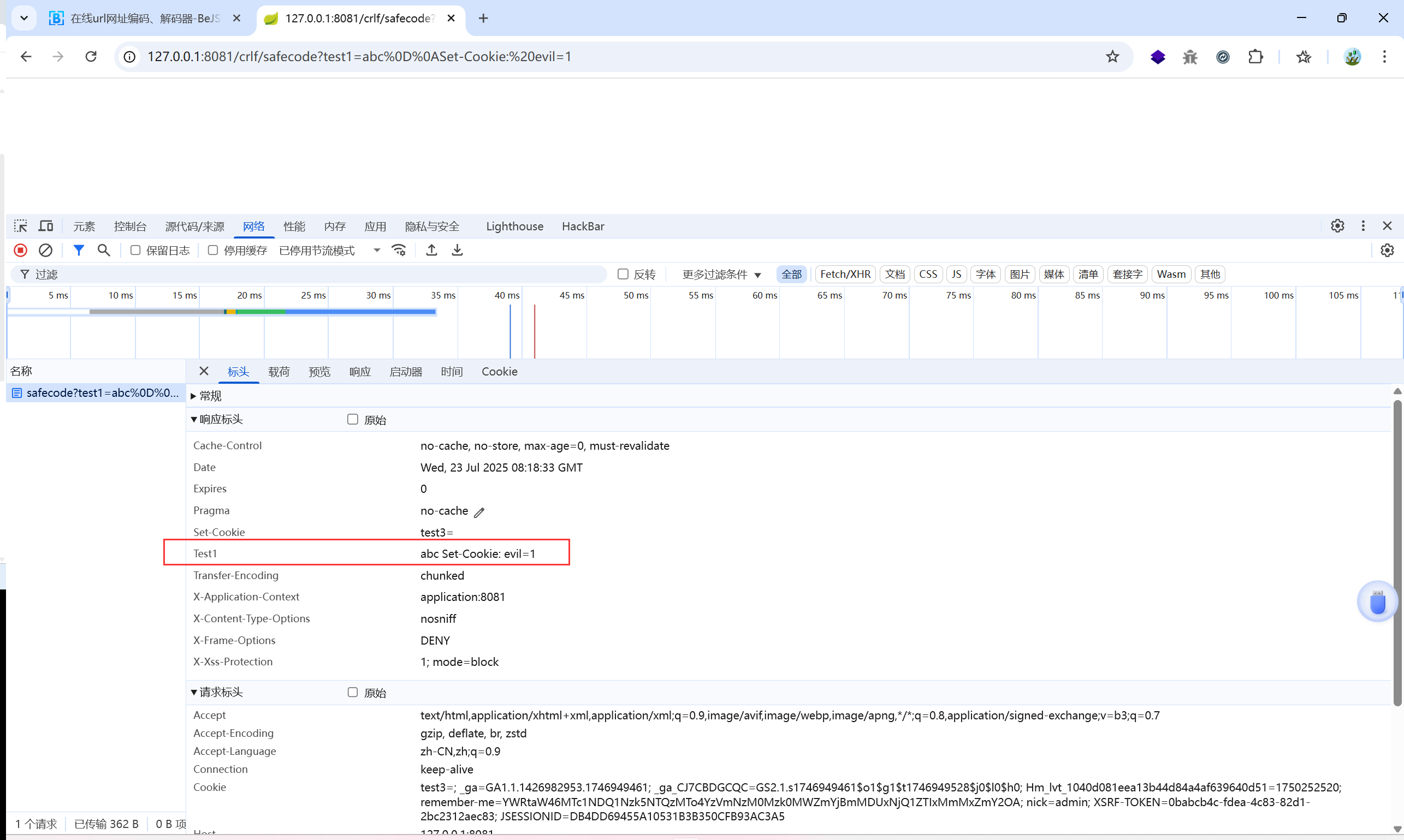This screenshot has width=1404, height=840.
Task: Click the 过滤 filter input field
Action: point(317,275)
